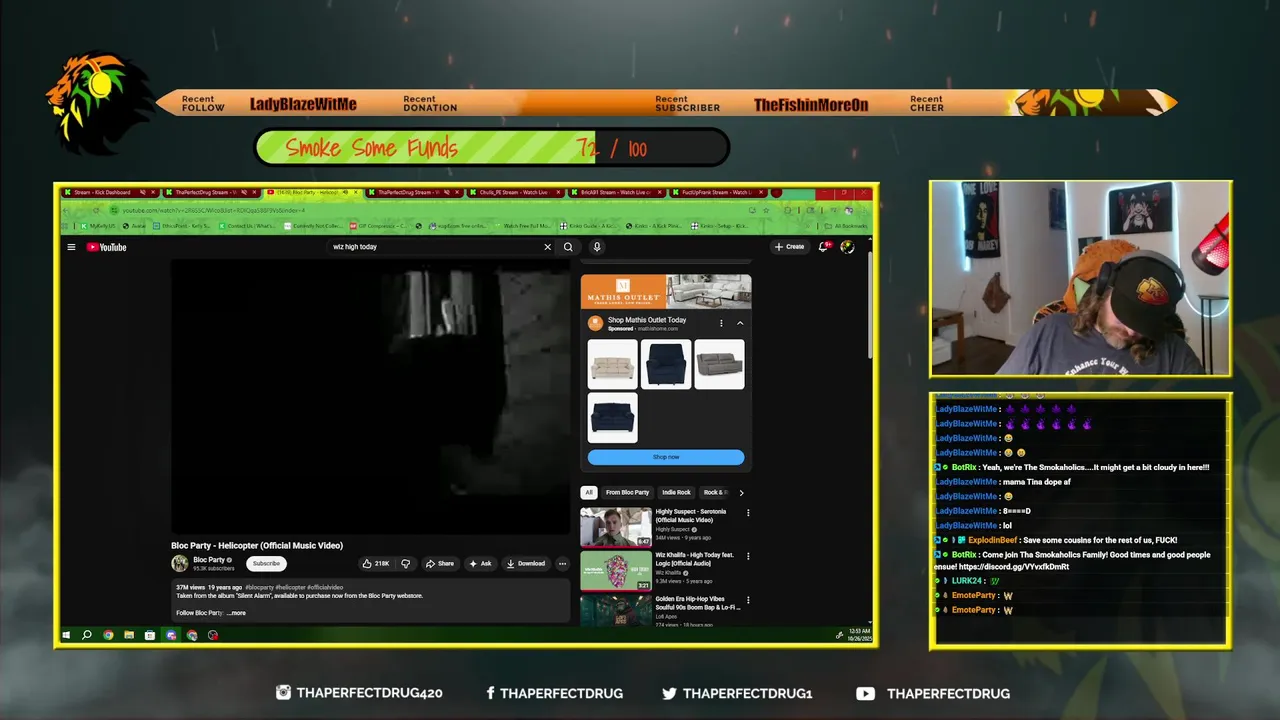
Task: Open Microsoft Store taskbar icon
Action: [150, 635]
